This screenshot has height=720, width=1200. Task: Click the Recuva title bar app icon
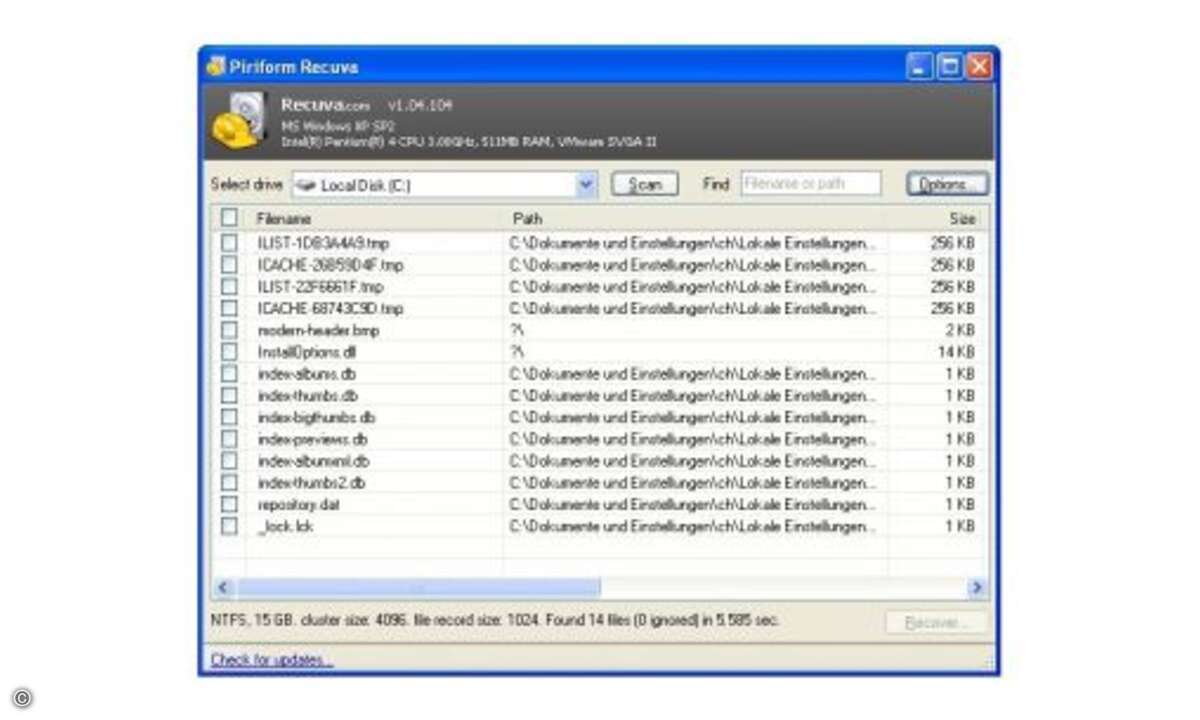216,67
